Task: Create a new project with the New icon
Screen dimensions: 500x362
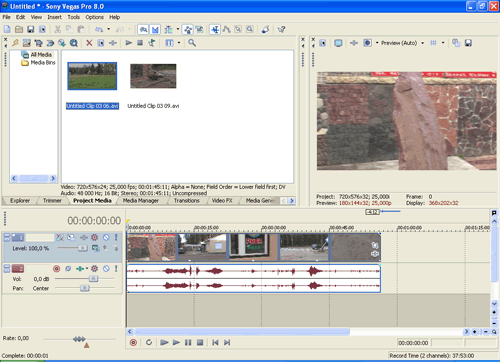Action: 7,29
